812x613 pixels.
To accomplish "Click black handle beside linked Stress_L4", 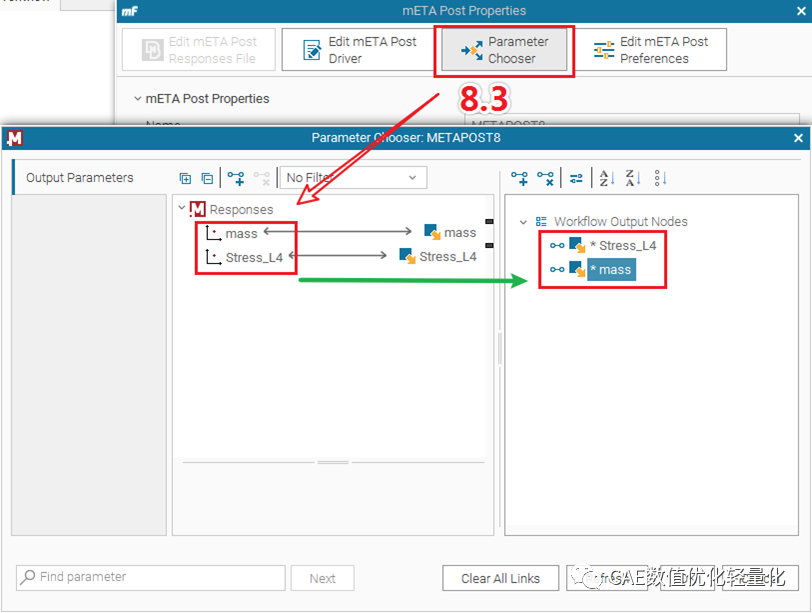I will click(x=489, y=245).
